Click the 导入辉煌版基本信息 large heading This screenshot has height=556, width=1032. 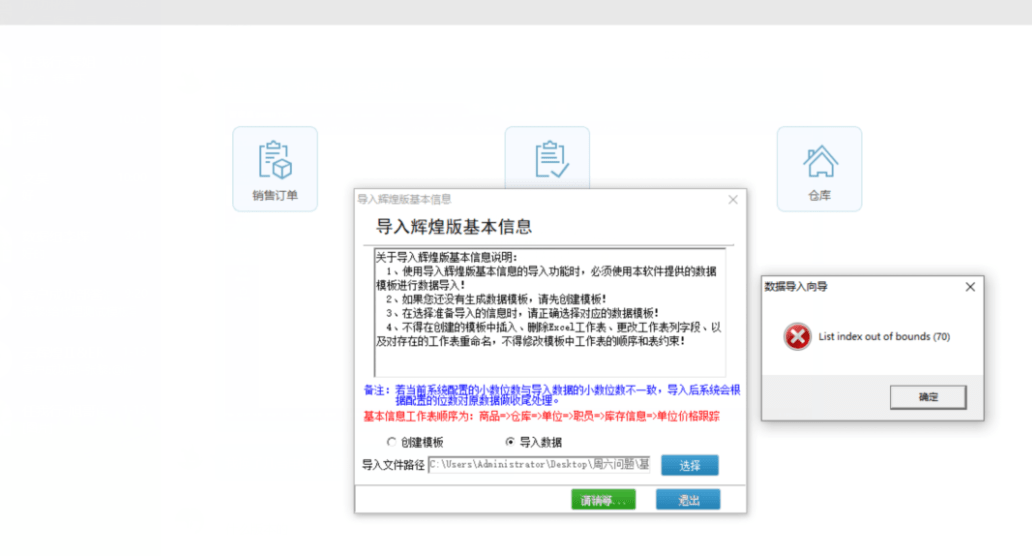point(453,227)
